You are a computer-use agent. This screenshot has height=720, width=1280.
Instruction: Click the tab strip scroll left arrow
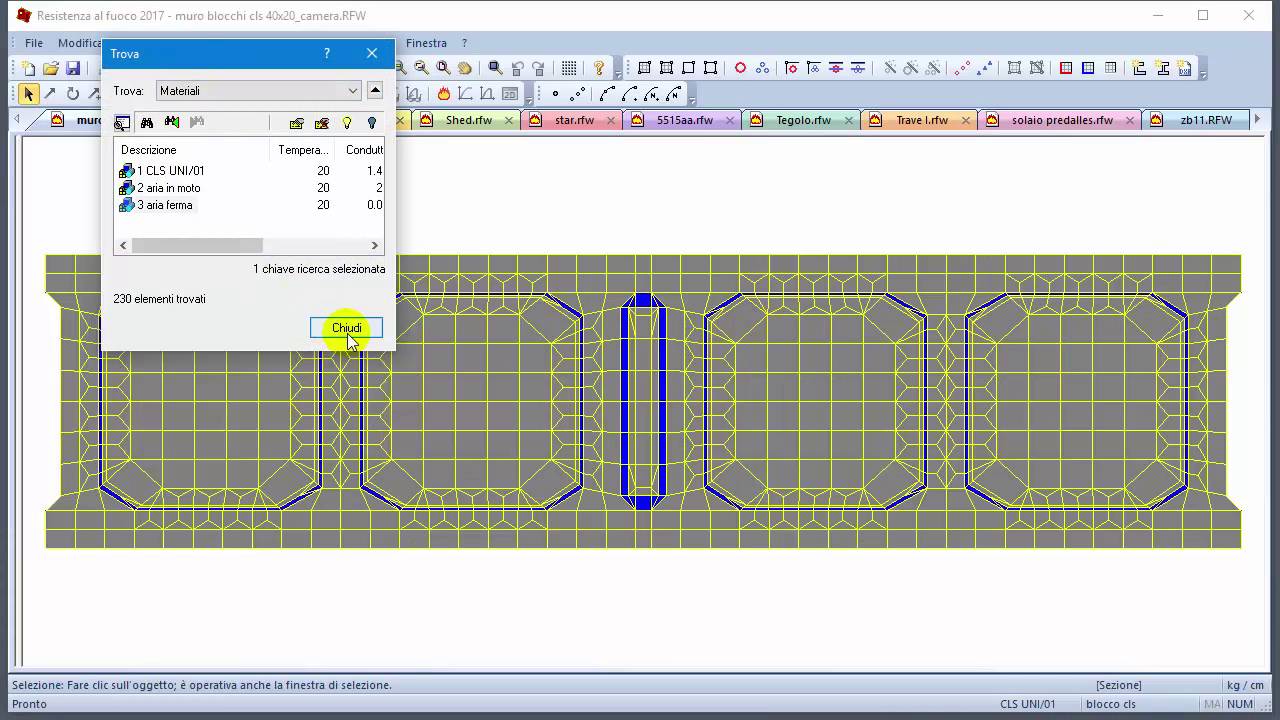point(17,120)
